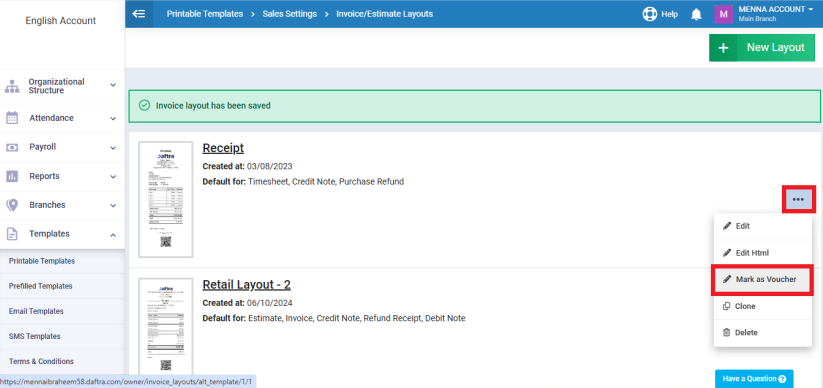Open the Retail Layout - 2 preview thumbnail
Screen dimensions: 823x388
pos(166,326)
